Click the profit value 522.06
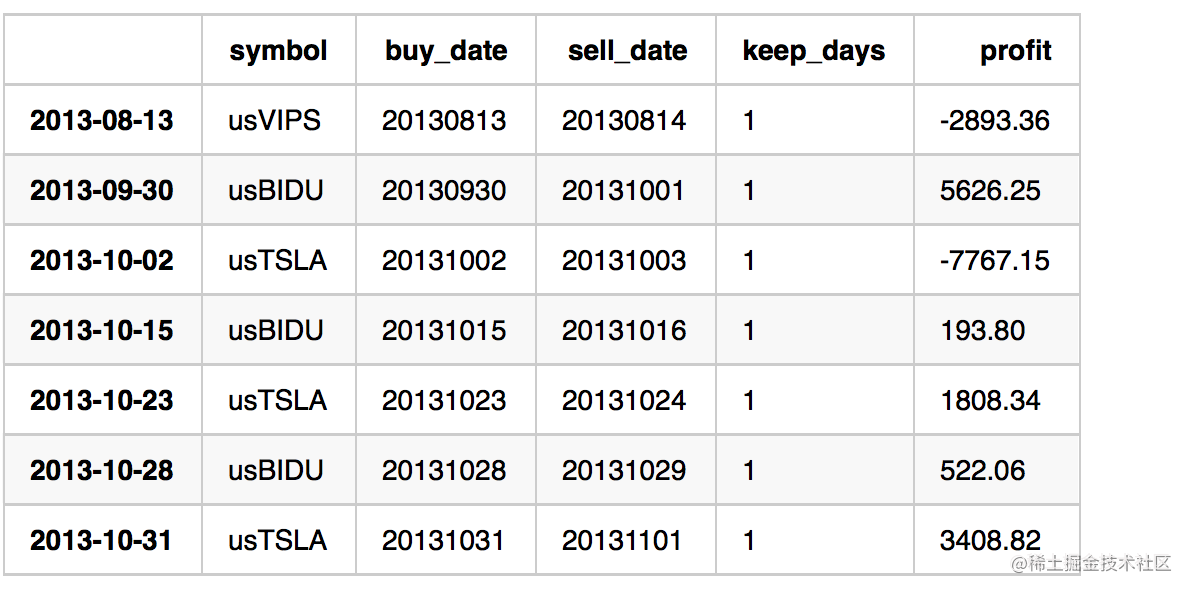The height and width of the screenshot is (592, 1190). tap(983, 471)
